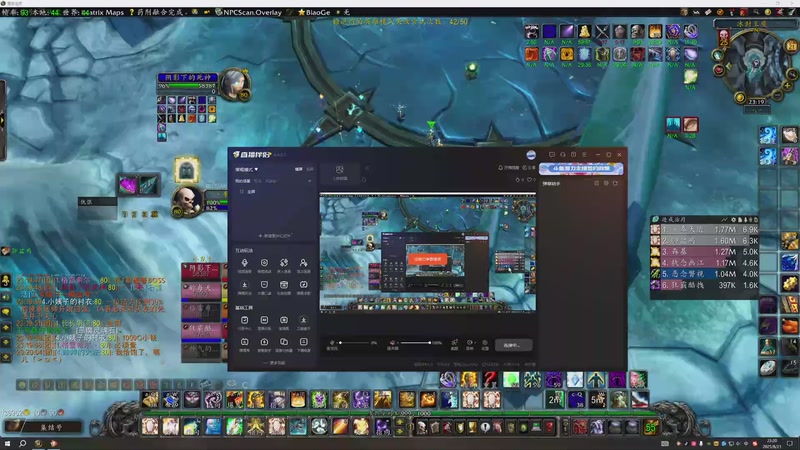Pop out the danmaku helper panel with the last header icon
The image size is (800, 450).
point(616,183)
